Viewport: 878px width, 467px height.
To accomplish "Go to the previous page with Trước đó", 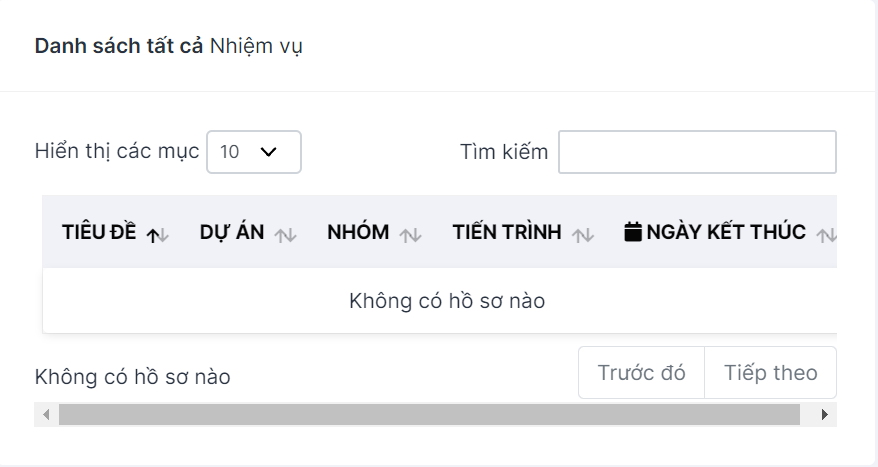I will (x=641, y=372).
